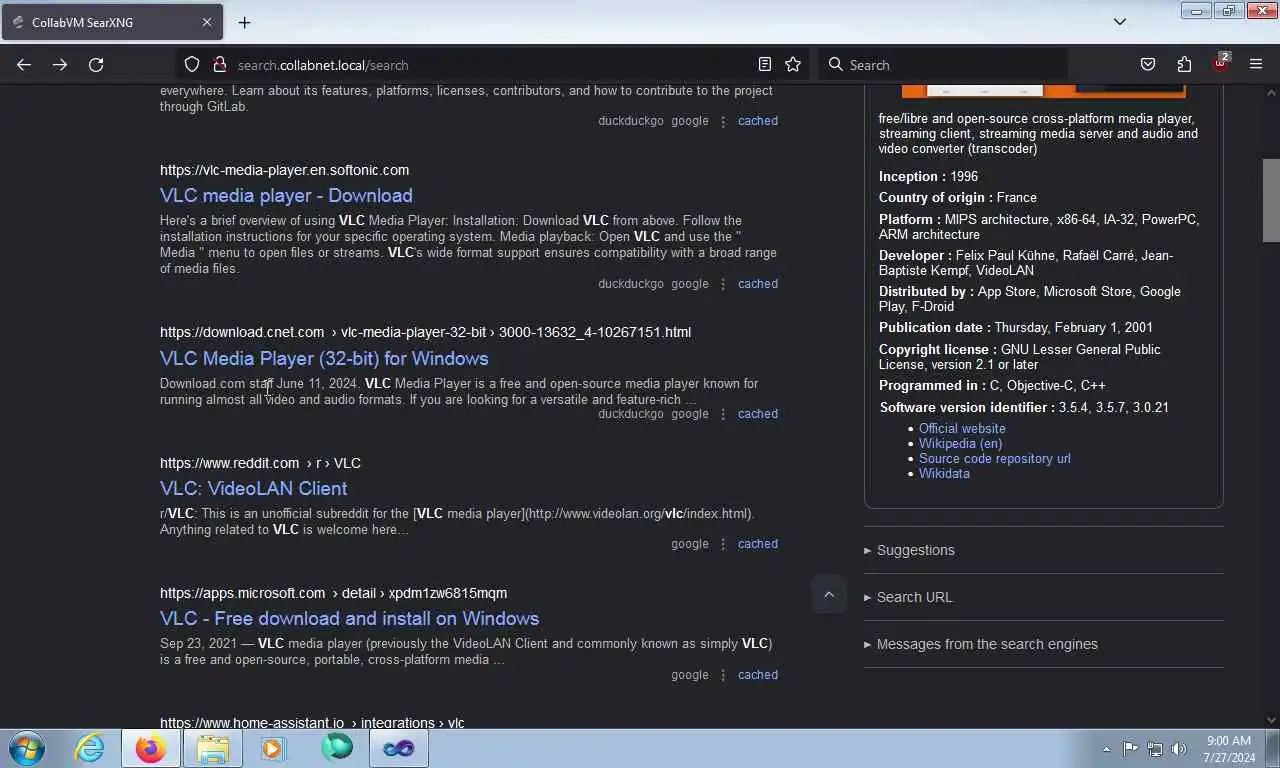Close the CollabVM SearXNG tab
The image size is (1280, 768).
[207, 22]
